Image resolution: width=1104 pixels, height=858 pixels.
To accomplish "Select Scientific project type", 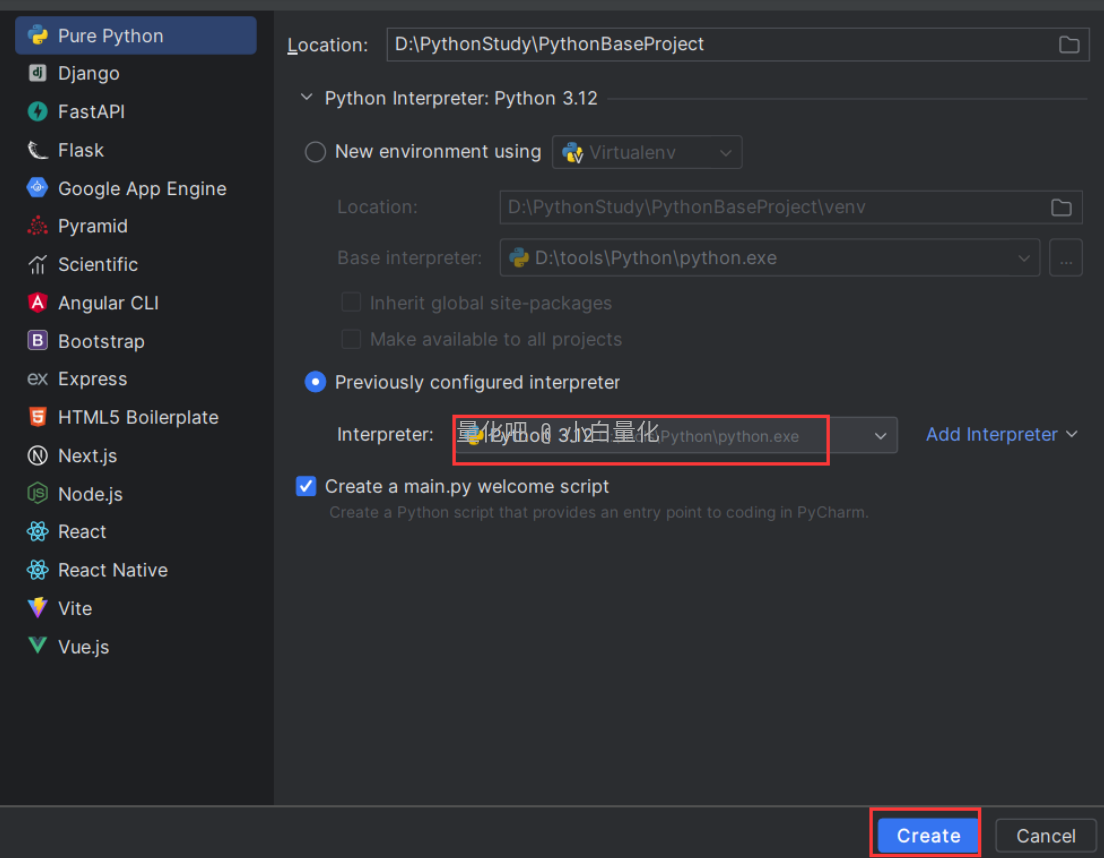I will pyautogui.click(x=97, y=265).
